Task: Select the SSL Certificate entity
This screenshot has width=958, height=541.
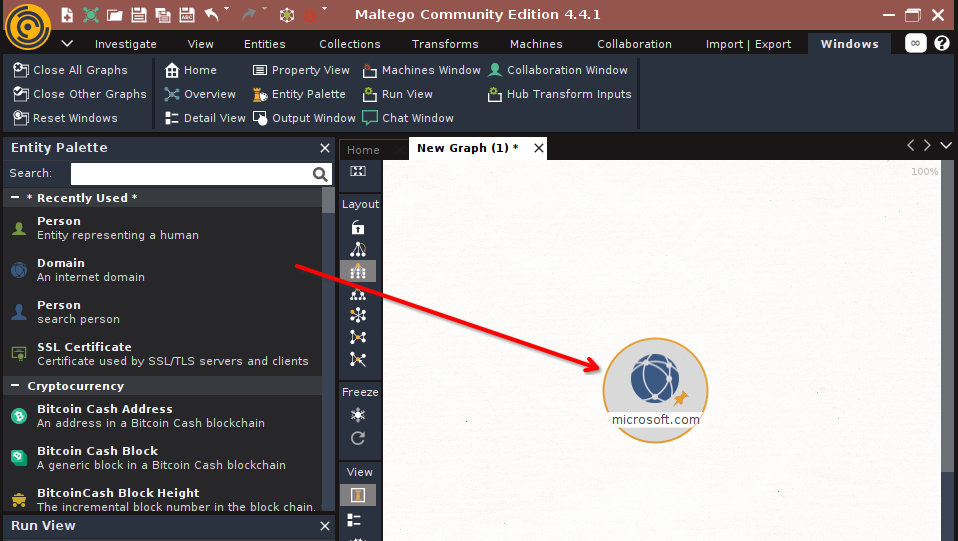Action: (163, 354)
